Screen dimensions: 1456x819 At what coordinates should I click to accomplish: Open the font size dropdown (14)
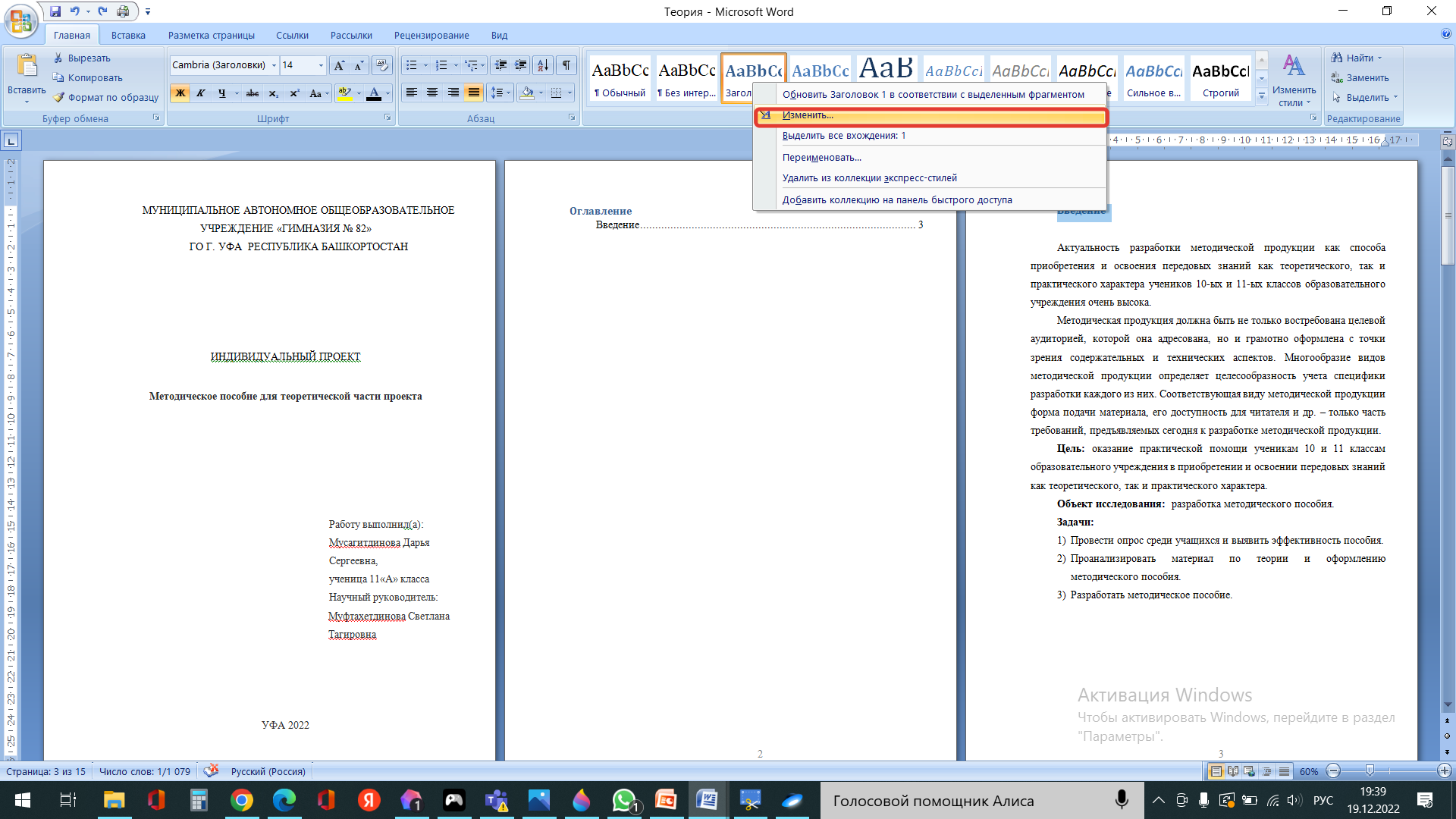(x=321, y=65)
